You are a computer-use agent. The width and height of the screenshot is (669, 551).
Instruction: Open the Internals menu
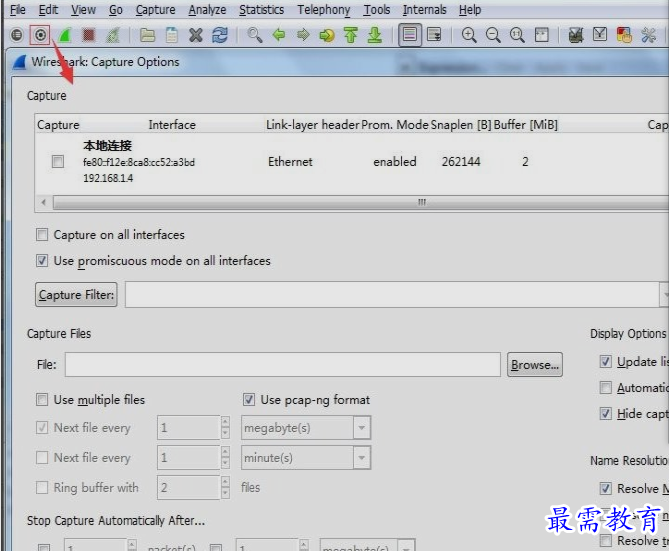tap(425, 9)
